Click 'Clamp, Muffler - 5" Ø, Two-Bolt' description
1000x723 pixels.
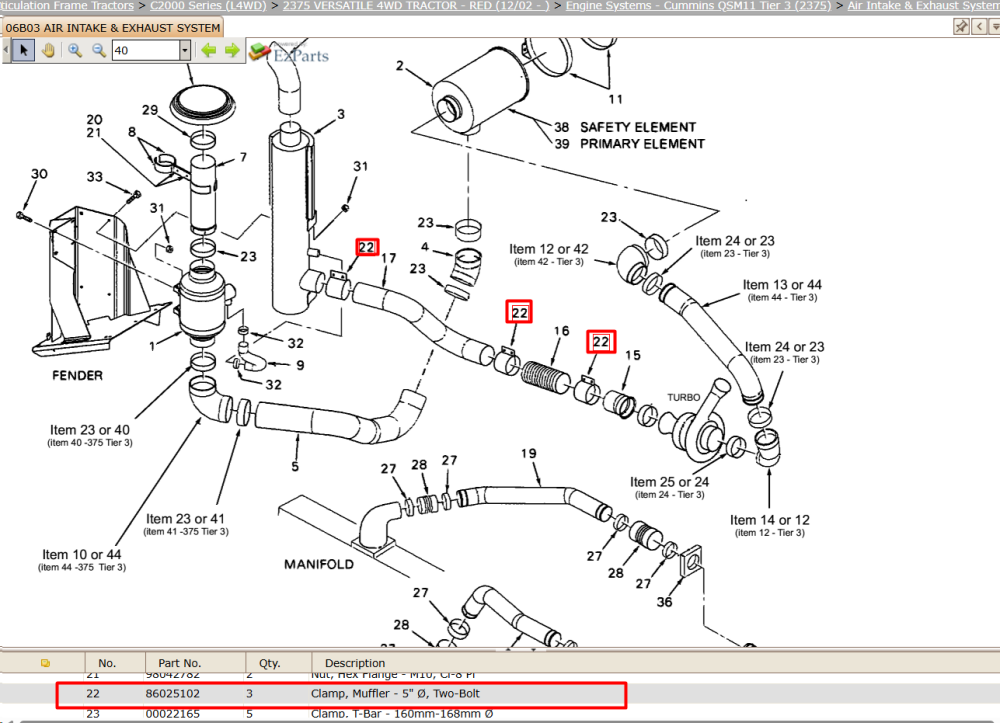(x=395, y=694)
